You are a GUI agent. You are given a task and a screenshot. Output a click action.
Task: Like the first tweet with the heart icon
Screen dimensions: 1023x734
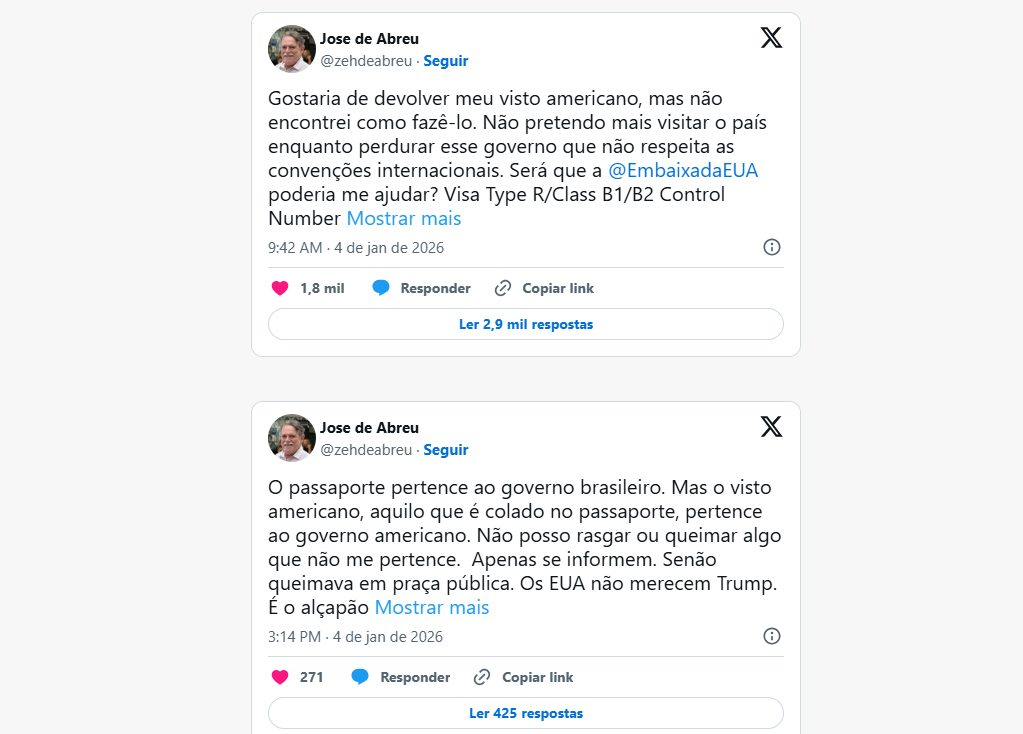click(x=280, y=288)
